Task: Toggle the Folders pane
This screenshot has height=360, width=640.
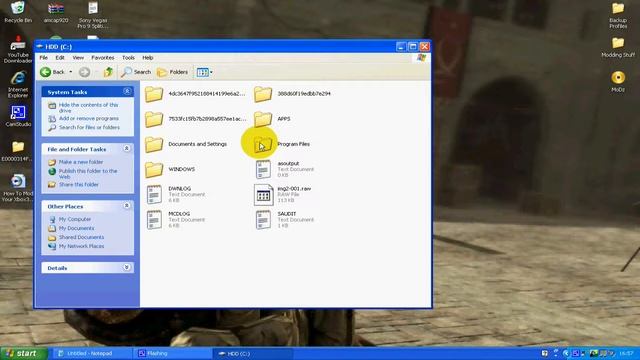Action: [x=173, y=72]
